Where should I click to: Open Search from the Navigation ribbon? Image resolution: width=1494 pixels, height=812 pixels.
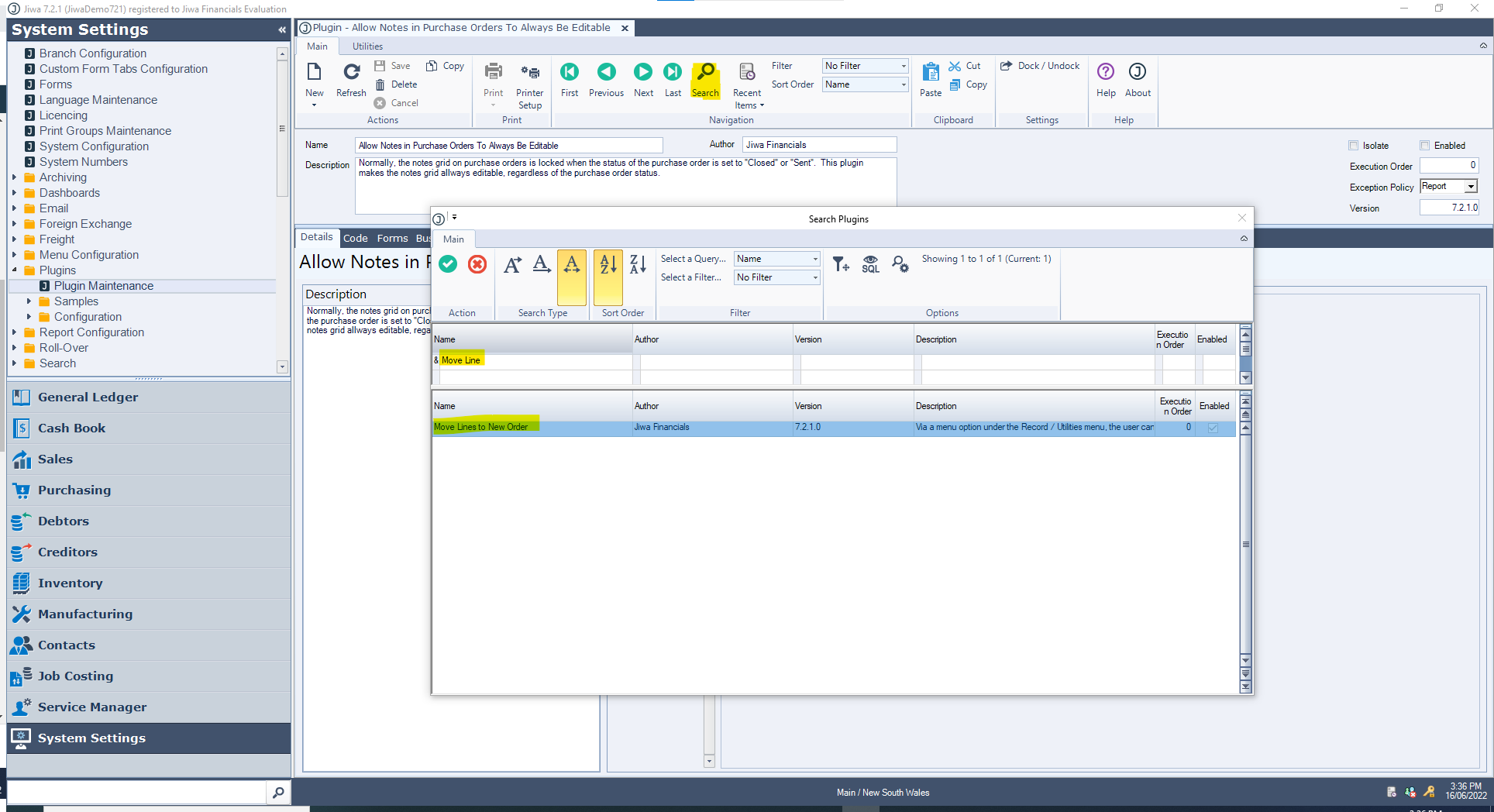tap(704, 80)
